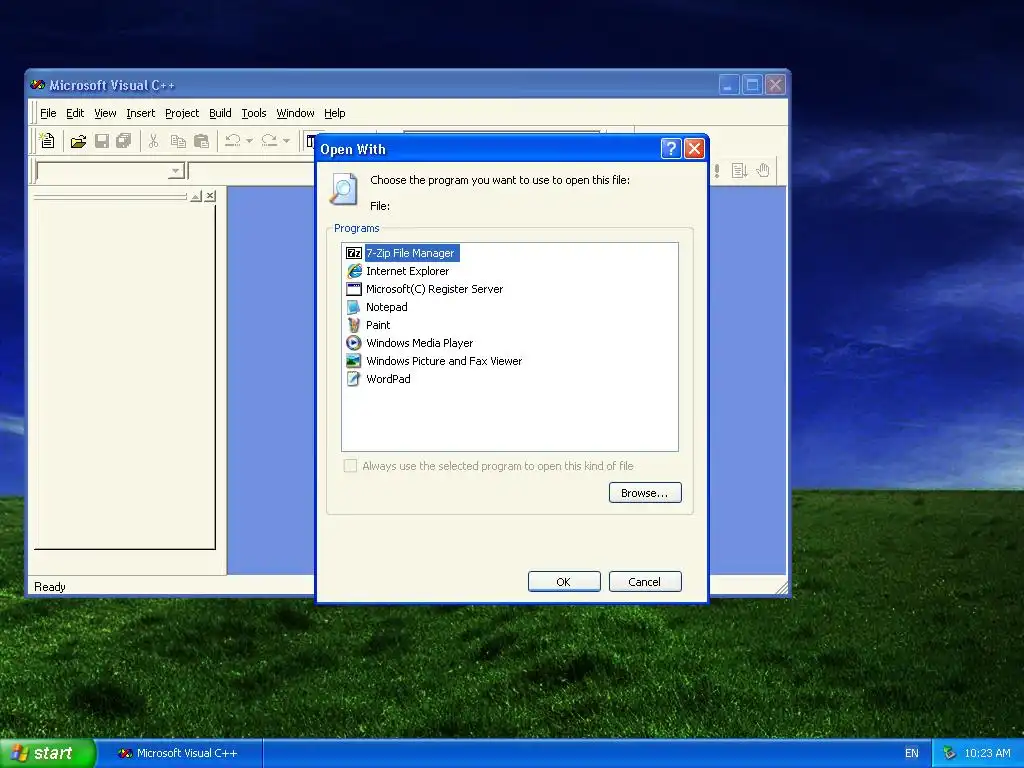Open the View menu
The image size is (1024, 768).
pyautogui.click(x=105, y=113)
